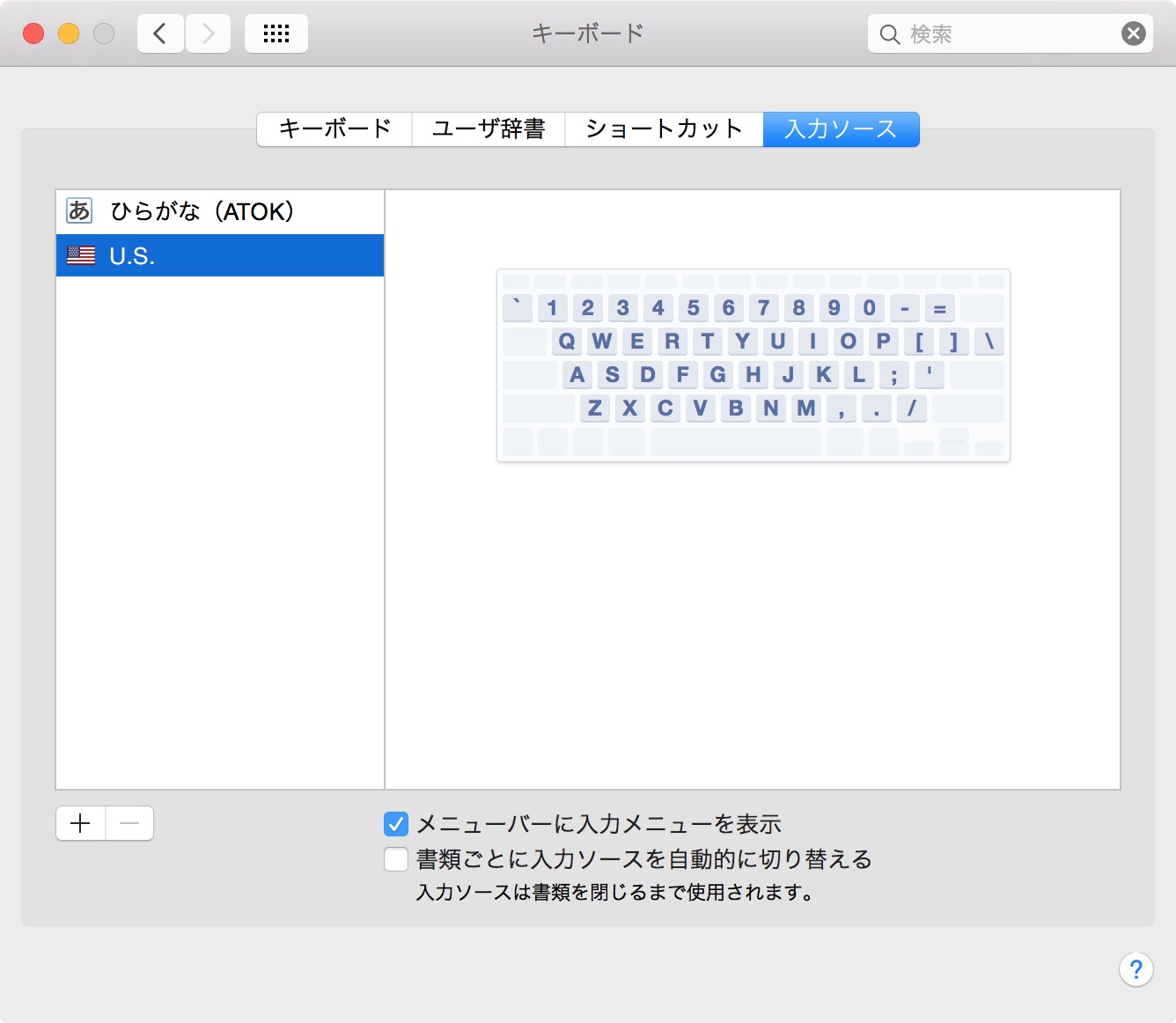Click into the 検索 search field

tap(1011, 34)
